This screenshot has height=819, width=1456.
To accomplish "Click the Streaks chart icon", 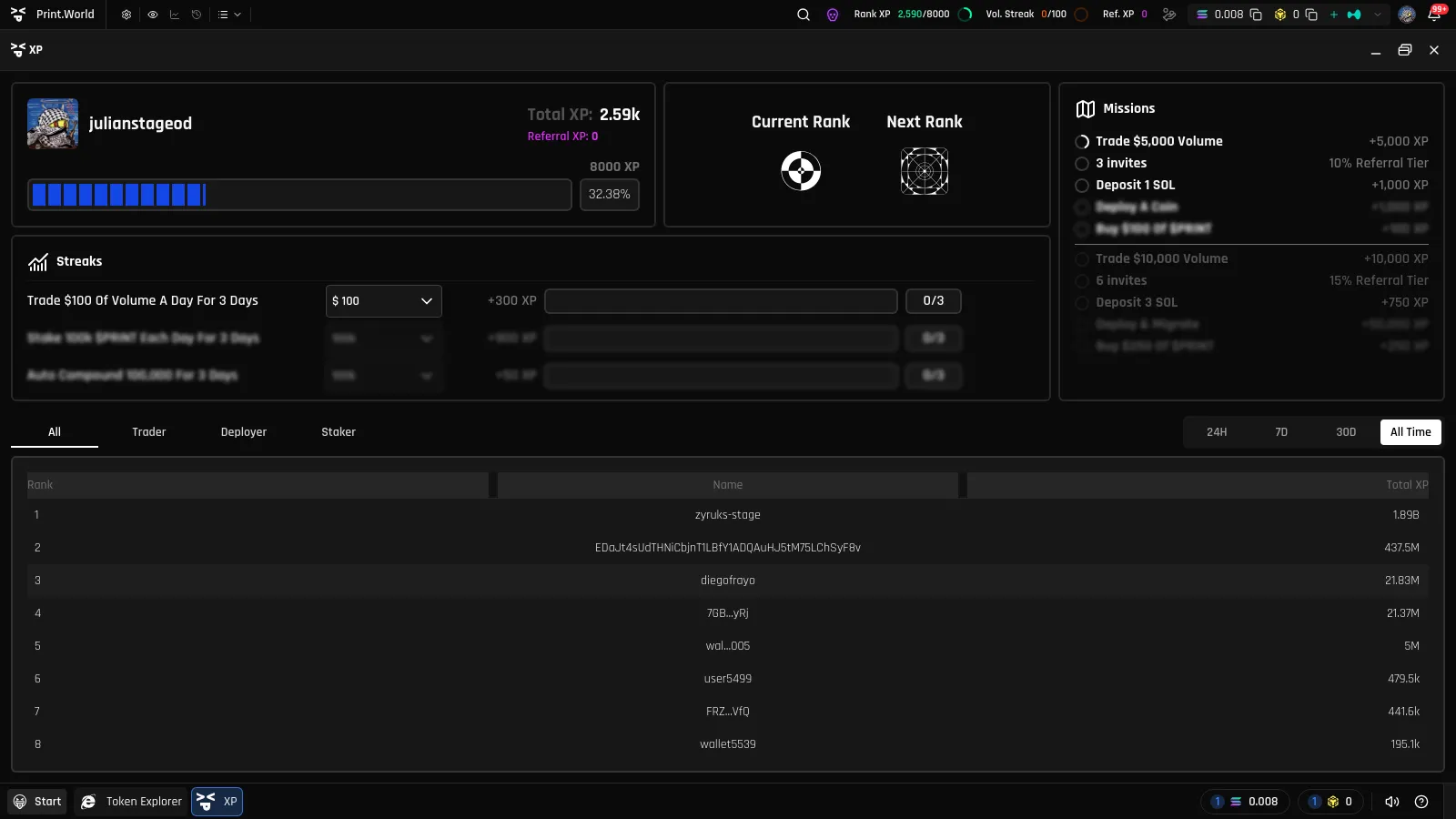I will coord(37,262).
